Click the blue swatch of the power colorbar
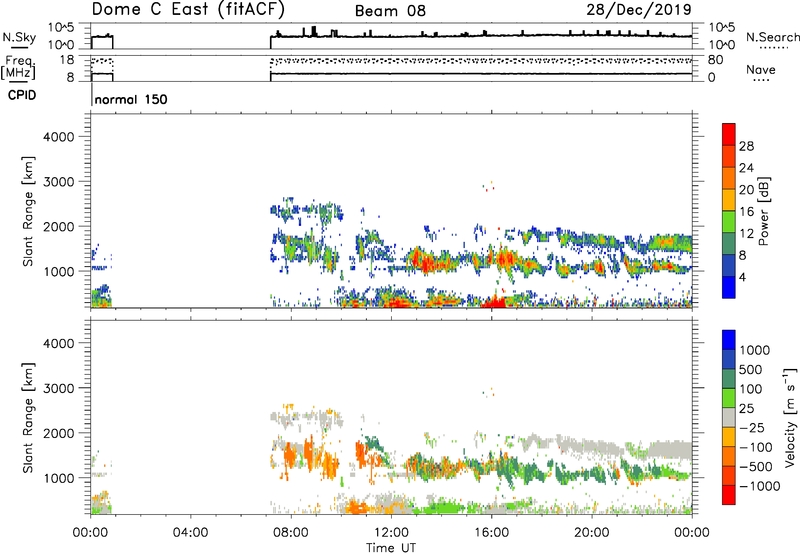This screenshot has height=554, width=800. pos(729,287)
